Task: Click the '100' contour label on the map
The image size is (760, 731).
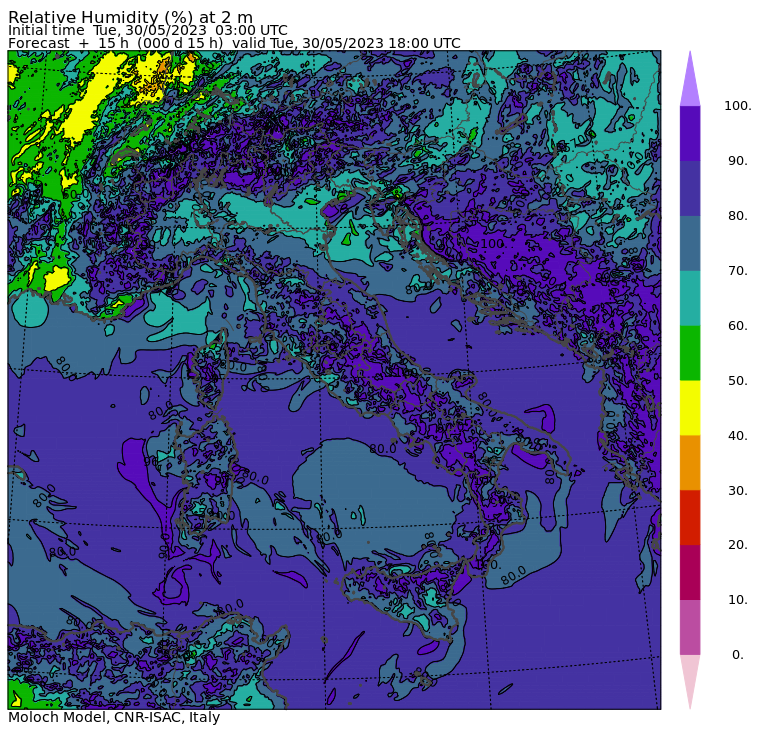Action: (492, 243)
